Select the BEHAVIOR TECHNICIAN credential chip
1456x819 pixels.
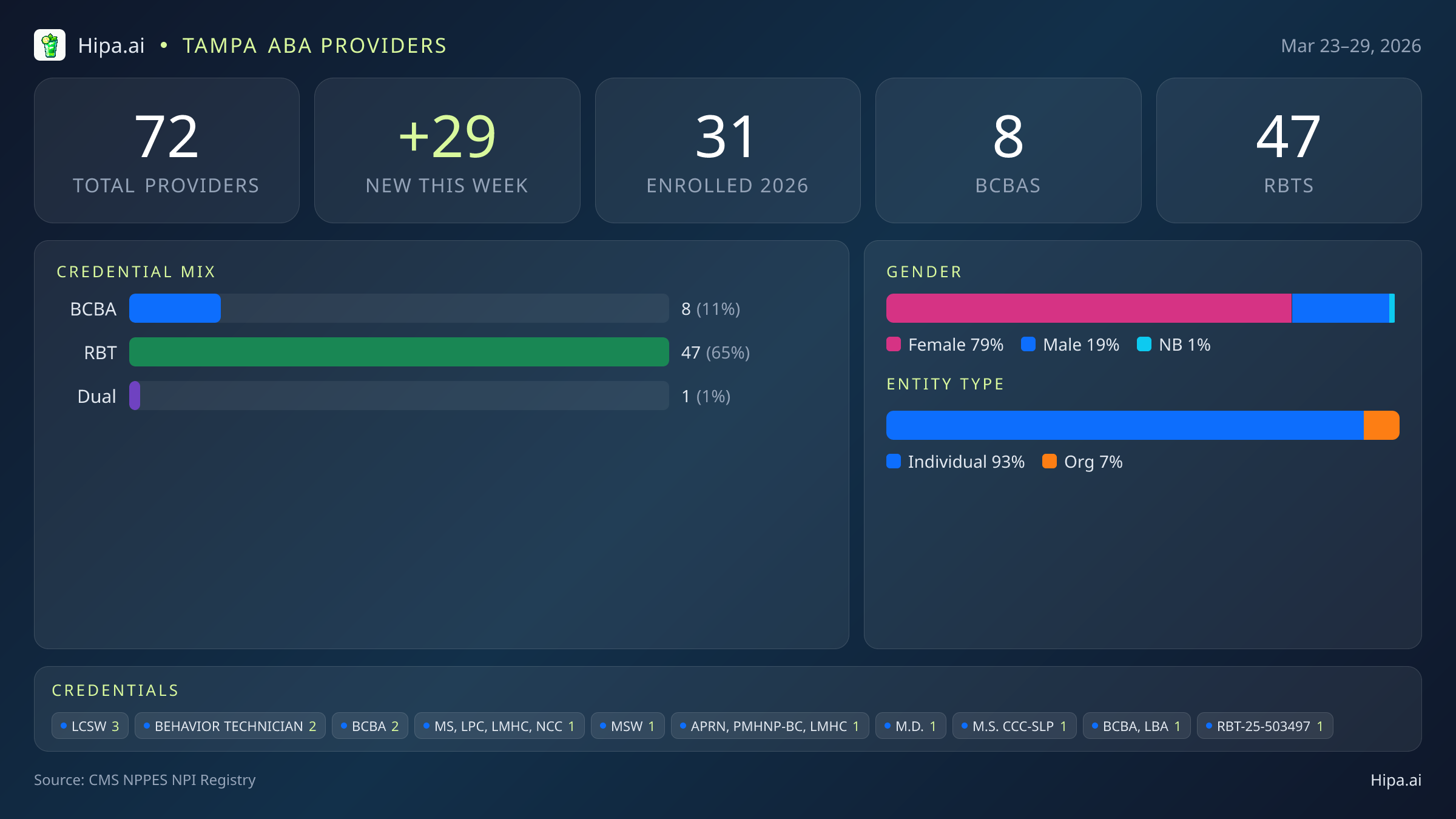tap(230, 726)
